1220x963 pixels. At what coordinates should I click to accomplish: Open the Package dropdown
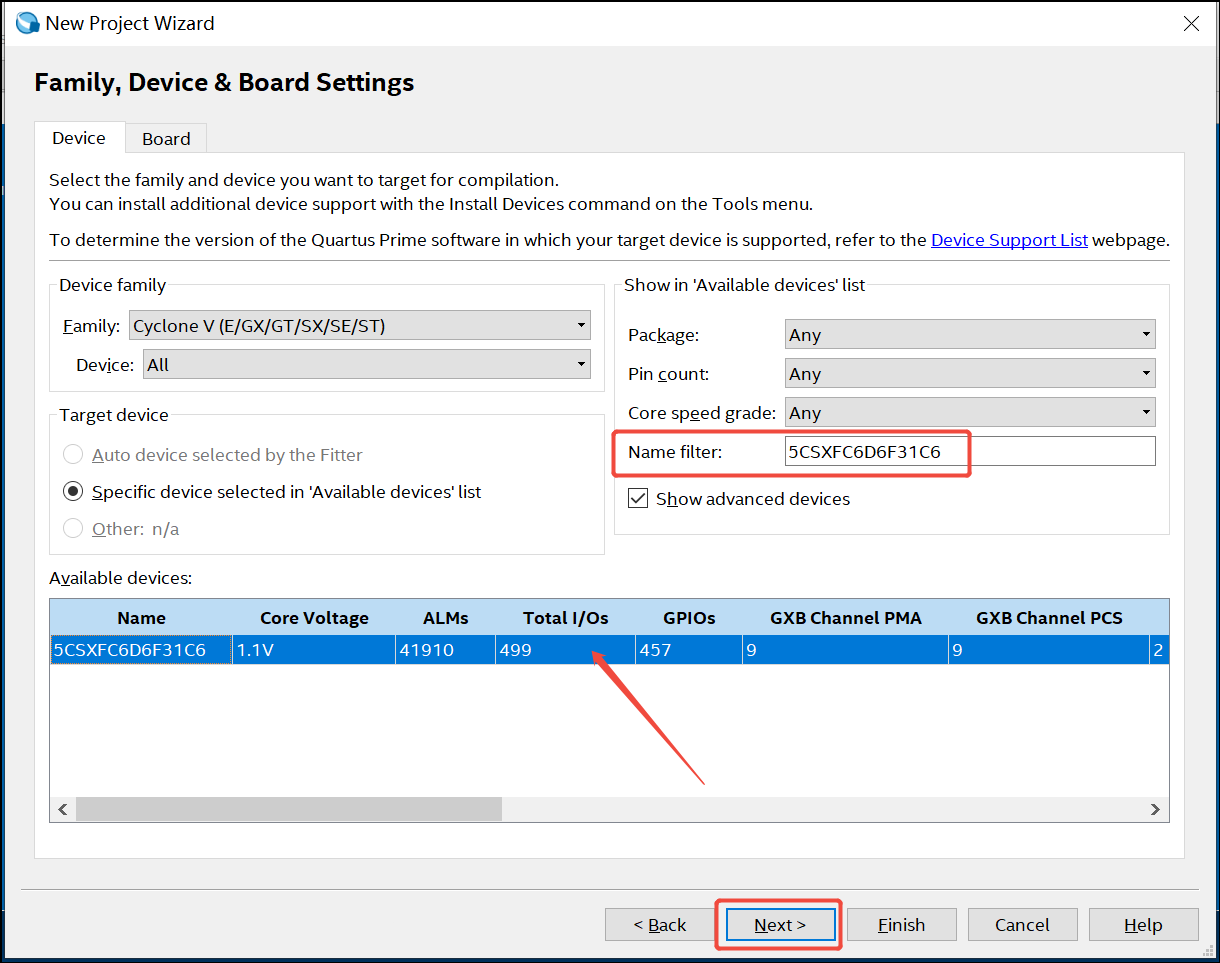pyautogui.click(x=970, y=335)
